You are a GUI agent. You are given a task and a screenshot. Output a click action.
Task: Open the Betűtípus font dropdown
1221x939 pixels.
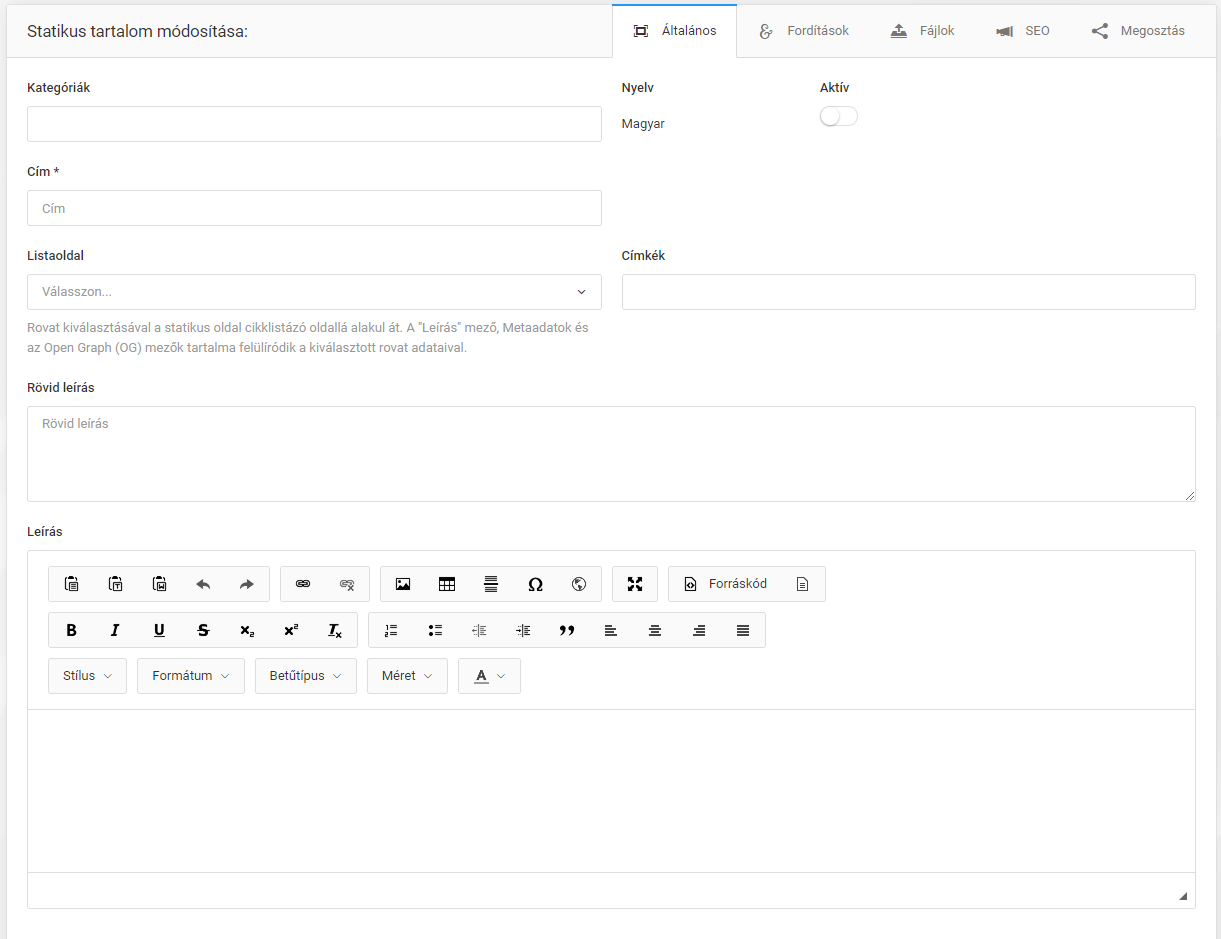tap(305, 676)
